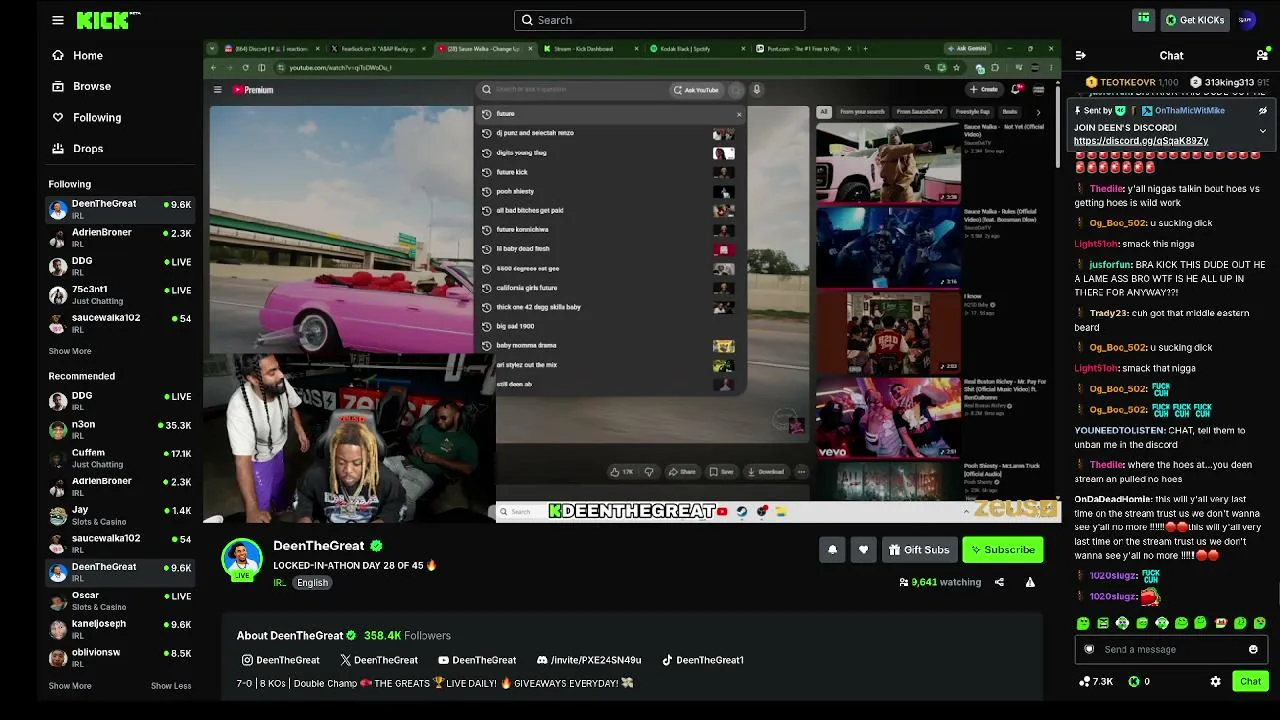Open oblivionsw channel in Recommended
1280x720 pixels.
(x=120, y=658)
